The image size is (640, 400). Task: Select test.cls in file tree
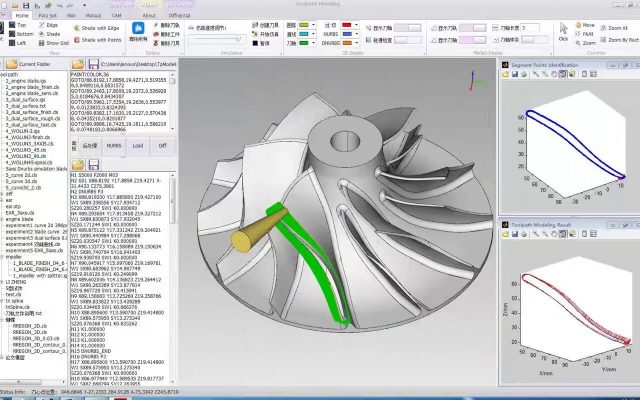pos(13,294)
